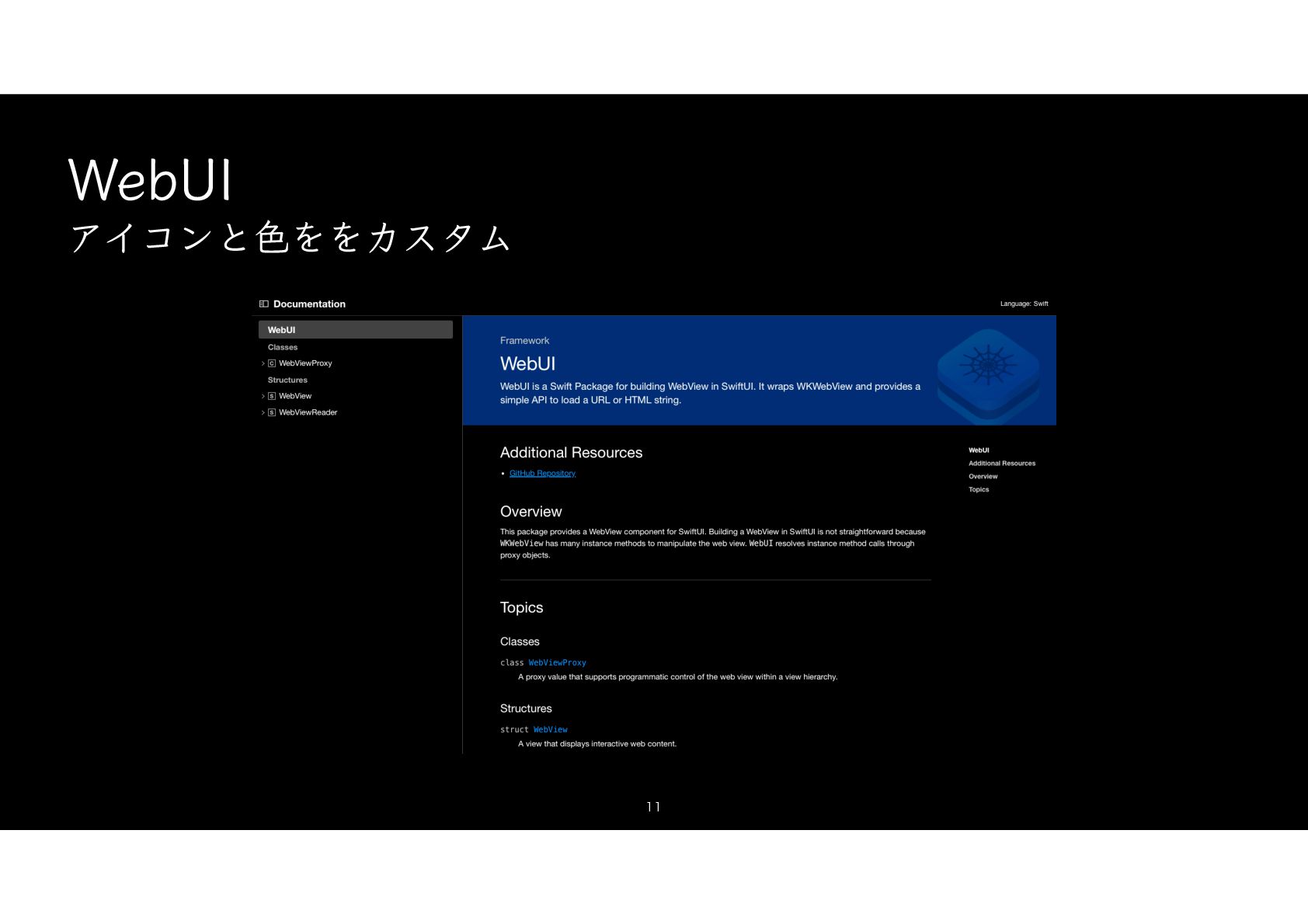
Task: Click the Overview section heading
Action: [531, 512]
